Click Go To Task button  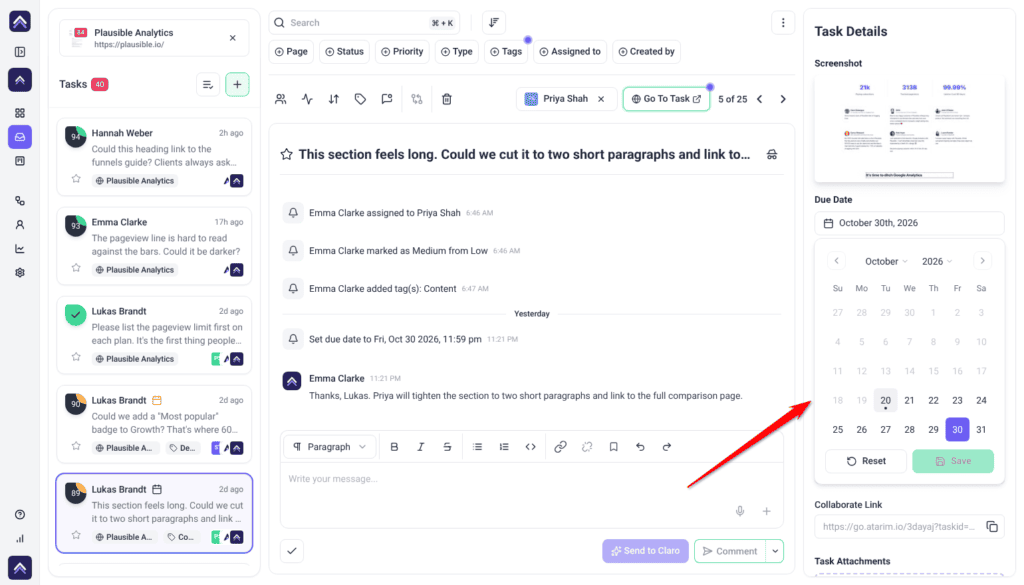666,99
